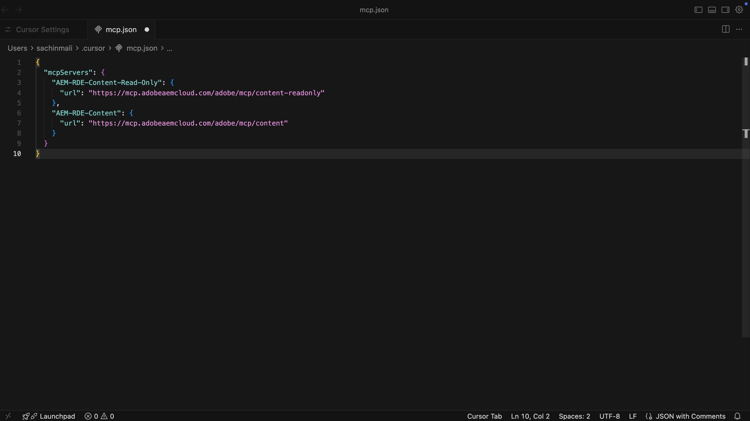This screenshot has height=421, width=750.
Task: Change end of line sequence LF
Action: click(x=632, y=416)
